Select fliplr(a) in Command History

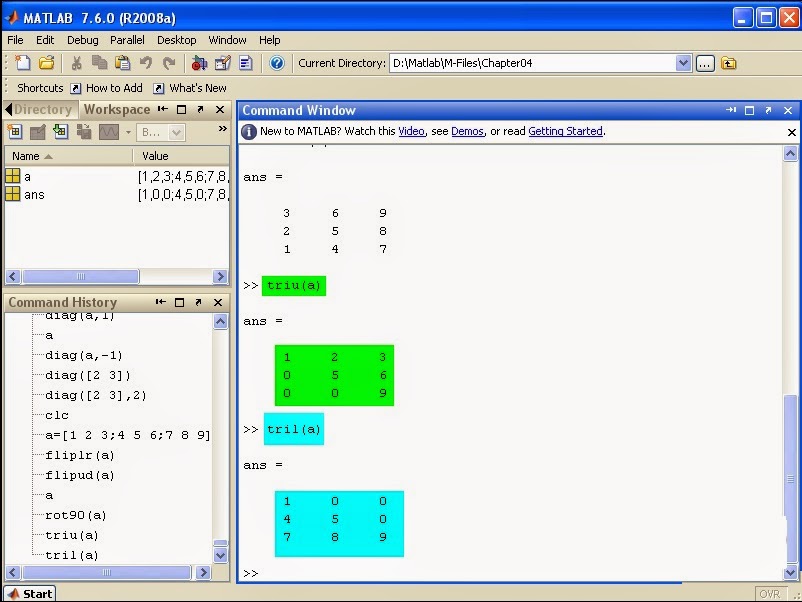coord(80,455)
